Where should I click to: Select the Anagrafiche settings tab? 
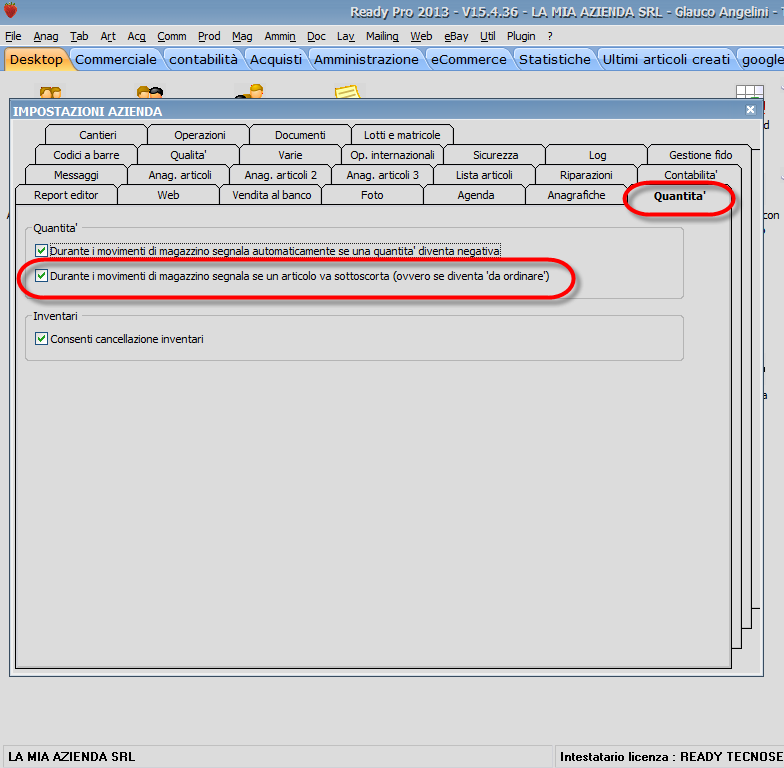pos(576,194)
